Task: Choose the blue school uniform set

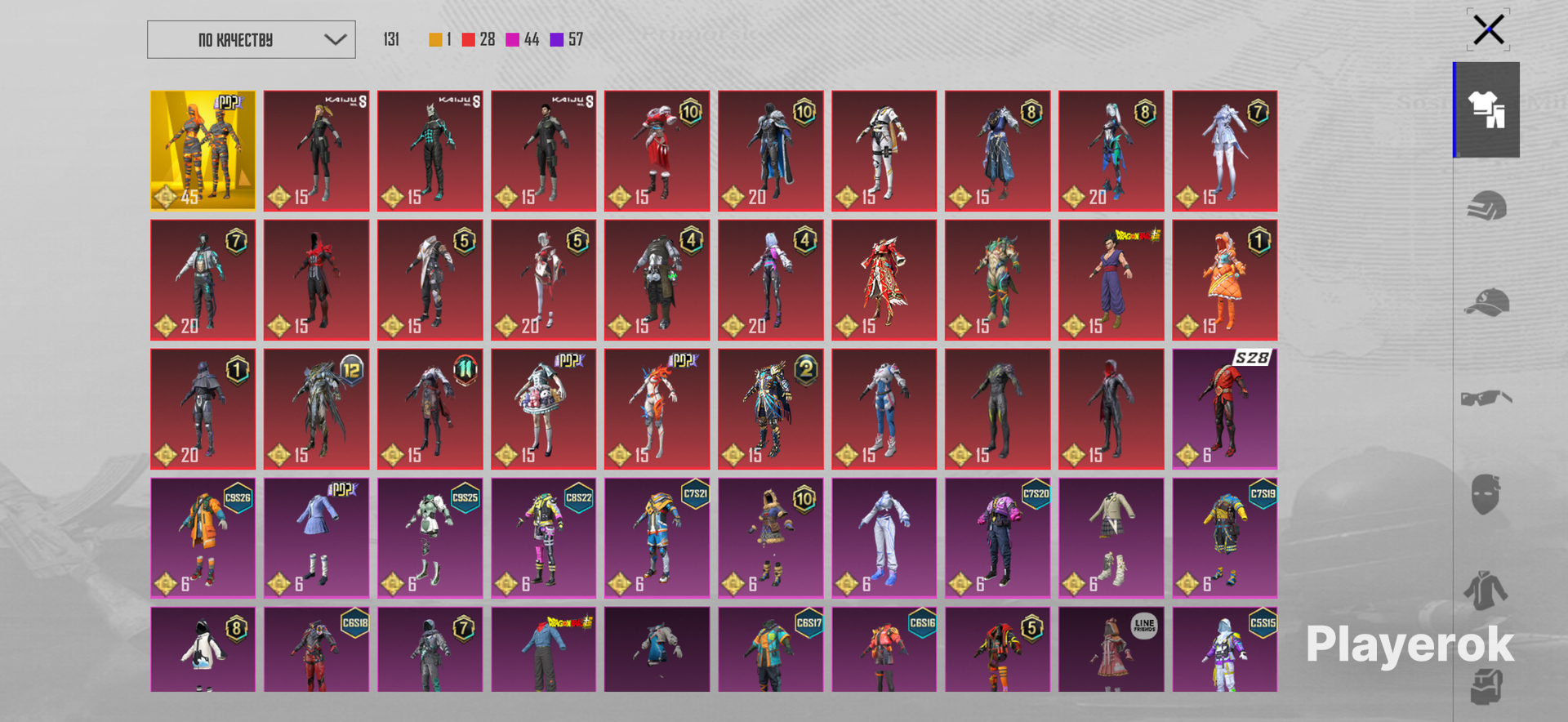Action: 317,538
